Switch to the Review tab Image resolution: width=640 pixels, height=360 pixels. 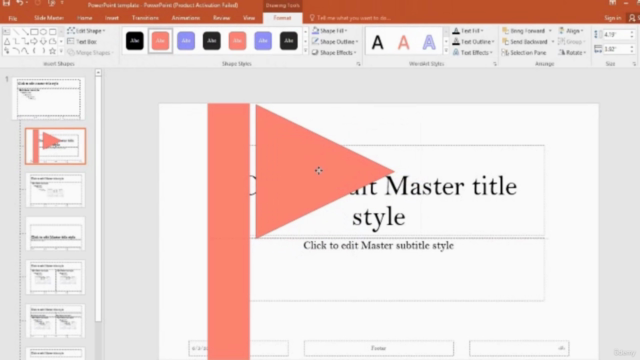coord(221,18)
